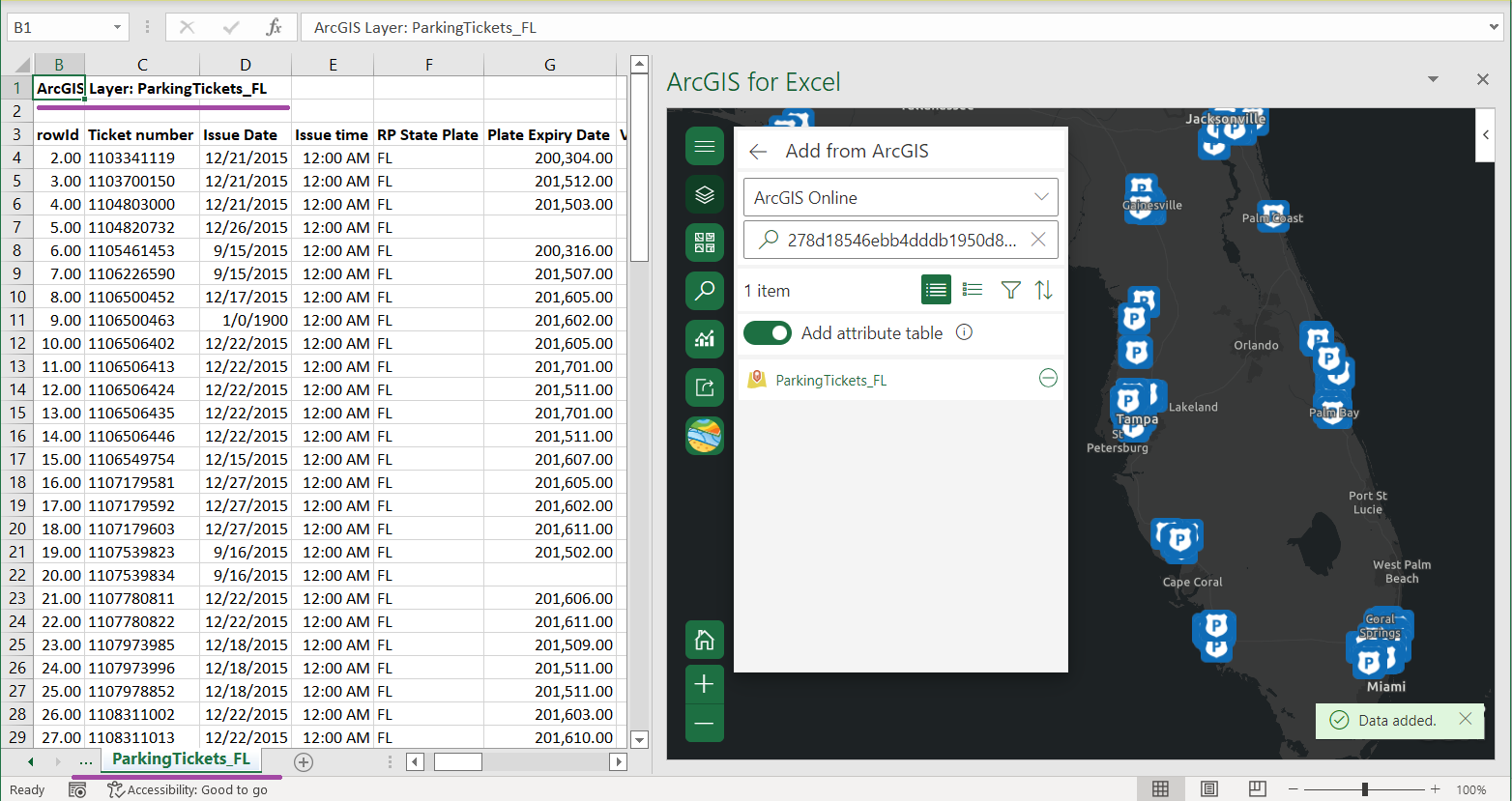Open the Name Box dropdown
Viewport: 1512px width, 801px height.
(x=117, y=27)
